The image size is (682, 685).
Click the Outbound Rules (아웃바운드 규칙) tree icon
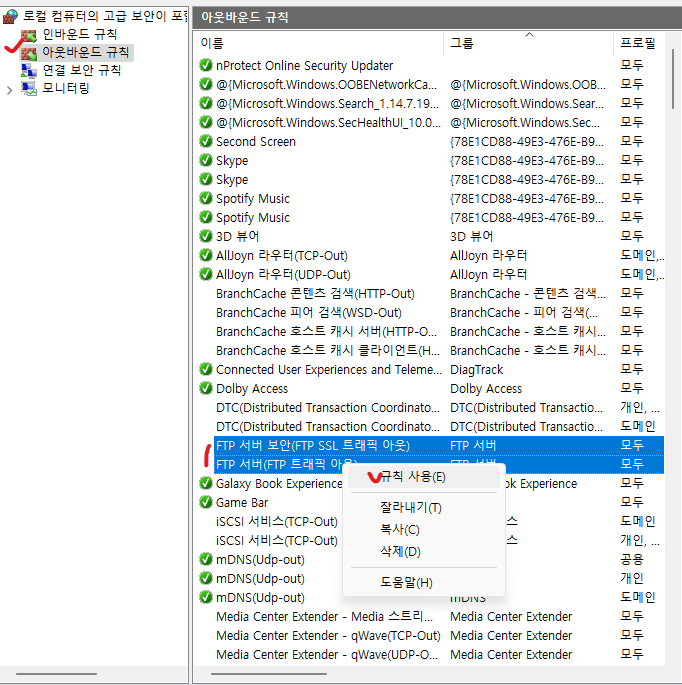29,53
